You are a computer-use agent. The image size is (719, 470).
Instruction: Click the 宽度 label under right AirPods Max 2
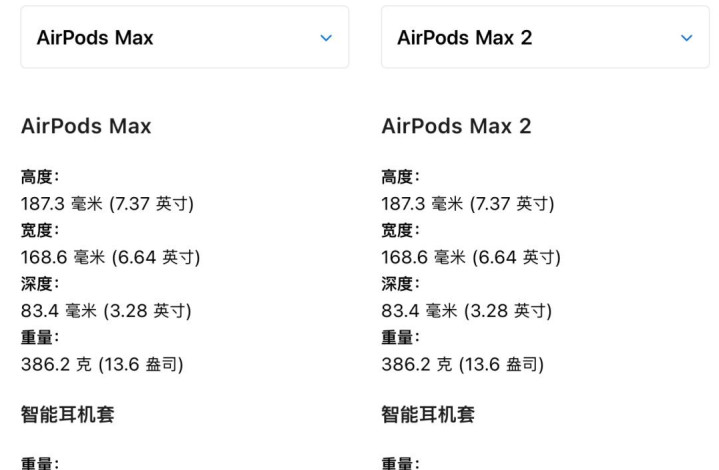(400, 230)
